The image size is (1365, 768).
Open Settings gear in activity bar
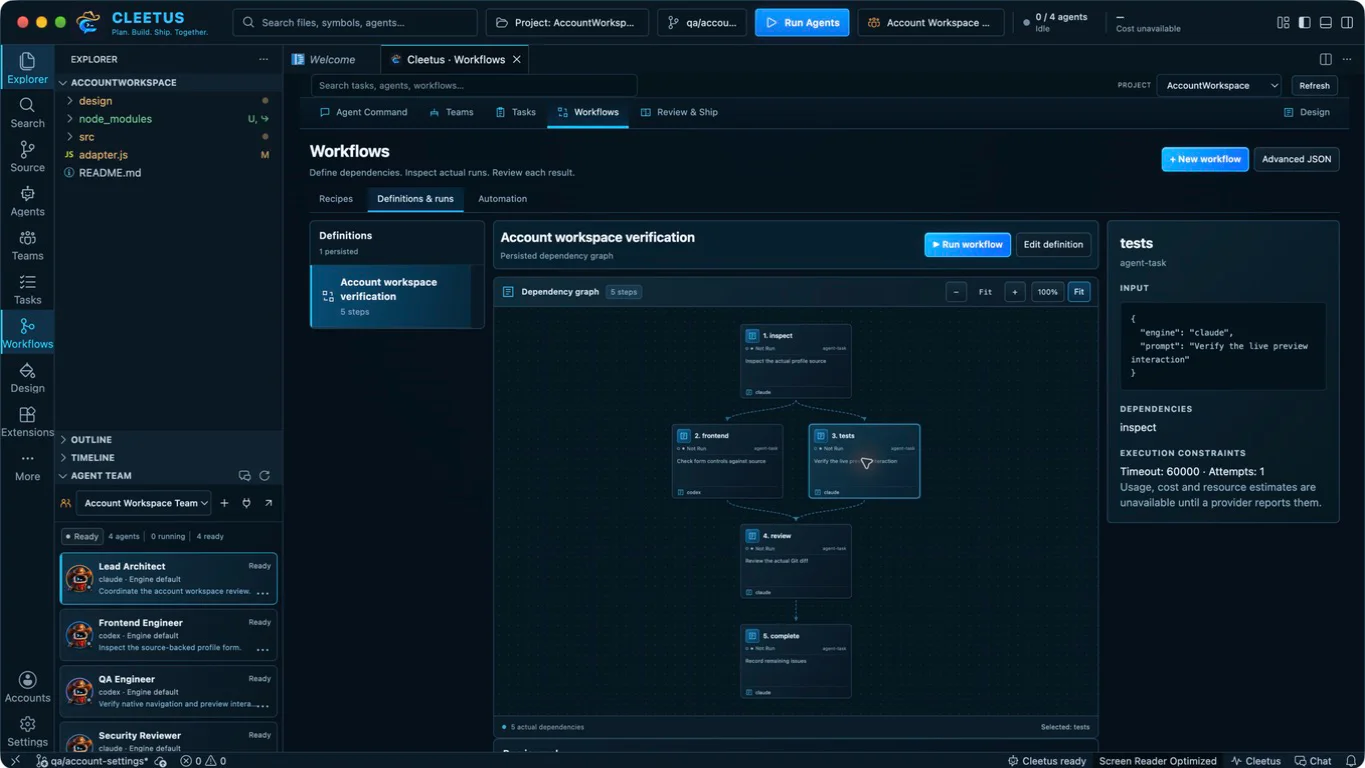(27, 730)
